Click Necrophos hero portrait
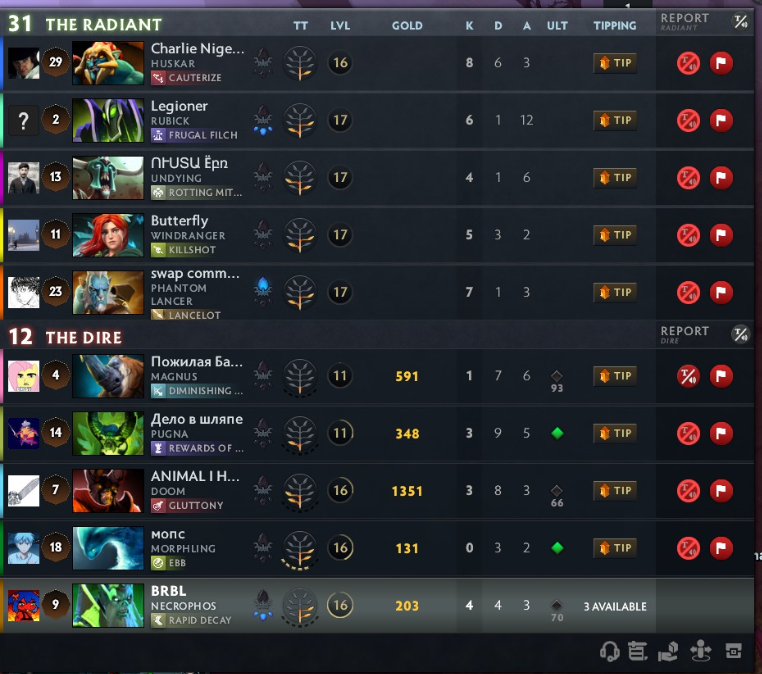762x674 pixels. tap(108, 605)
